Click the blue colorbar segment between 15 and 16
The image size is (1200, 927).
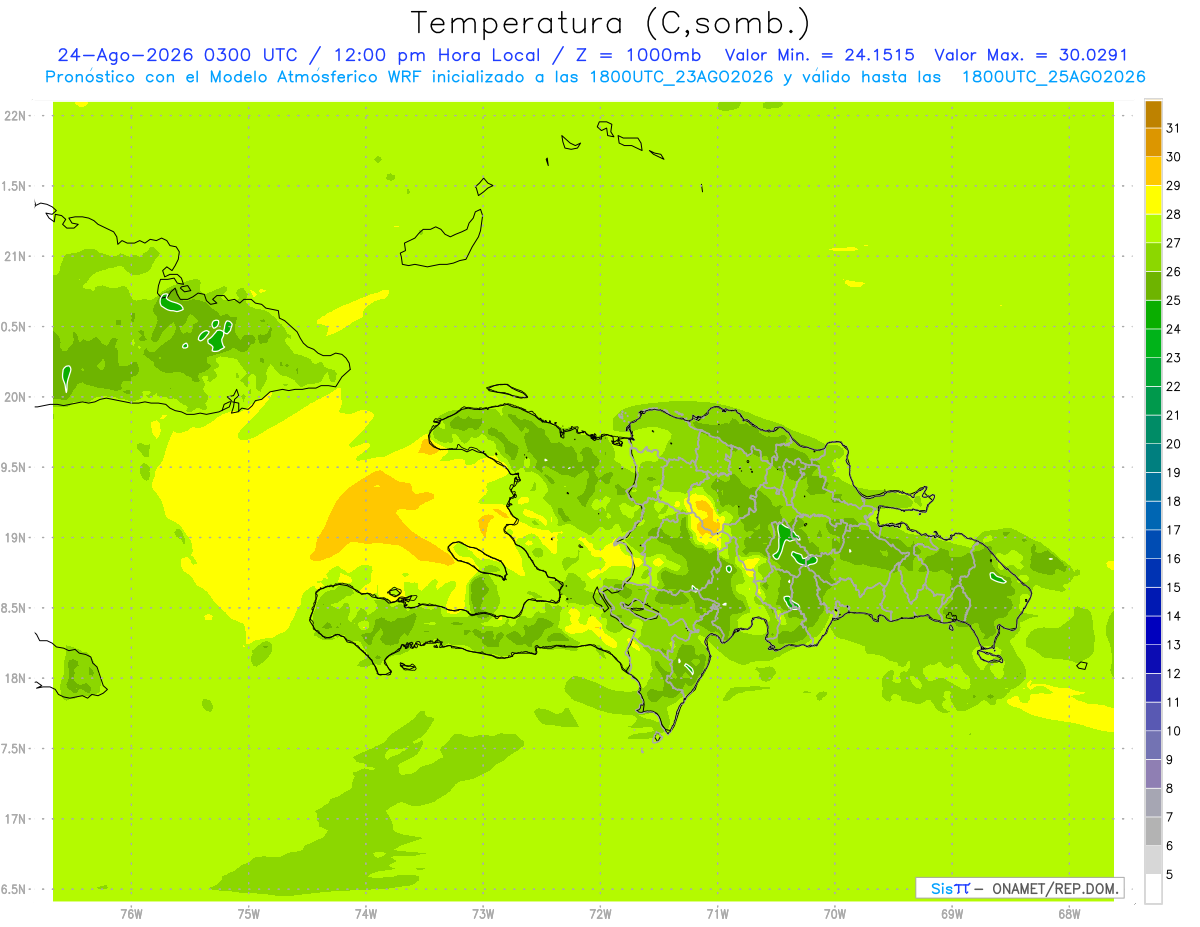coord(1153,573)
